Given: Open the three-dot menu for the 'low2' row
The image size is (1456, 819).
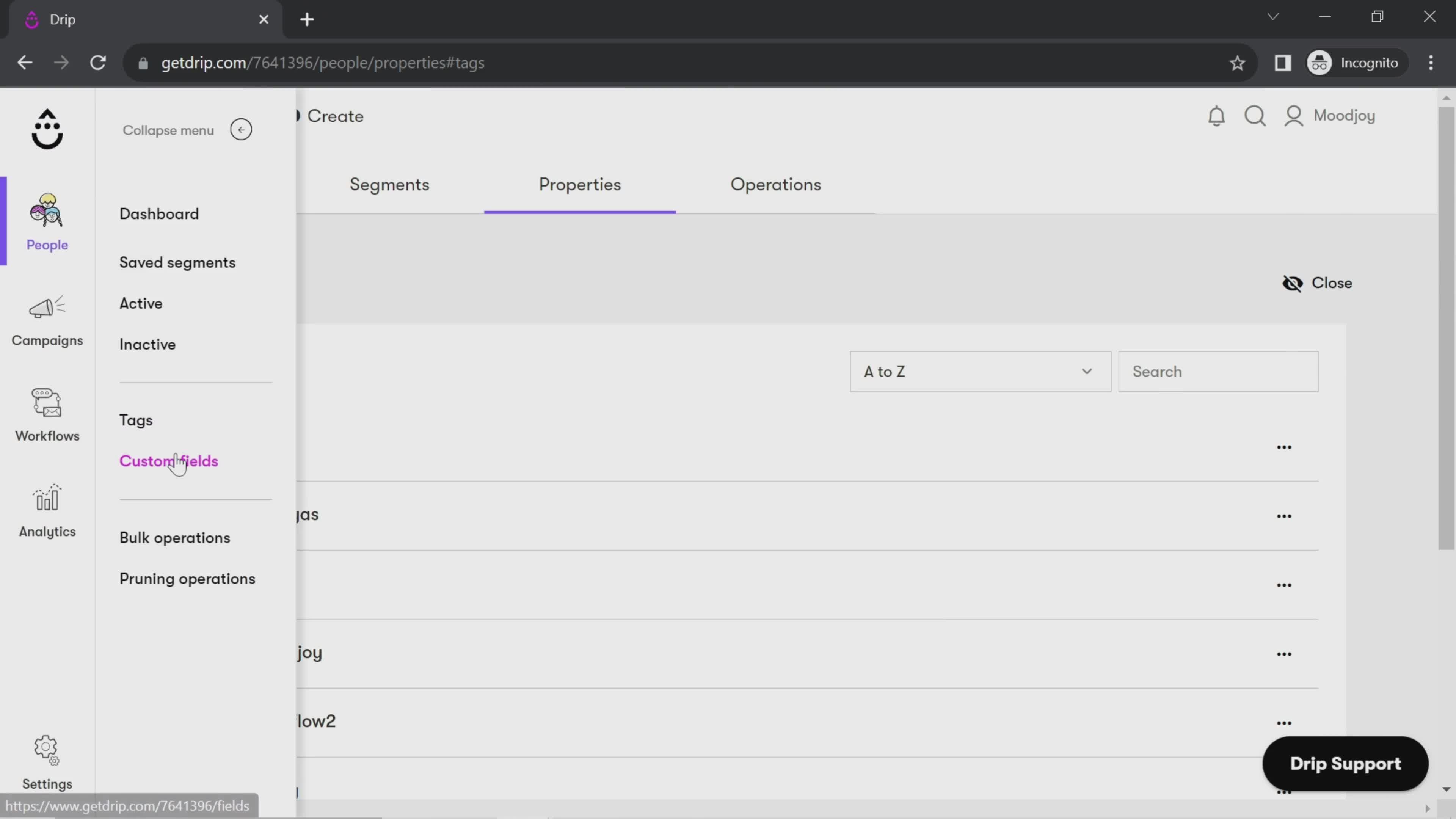Looking at the screenshot, I should coord(1284,723).
